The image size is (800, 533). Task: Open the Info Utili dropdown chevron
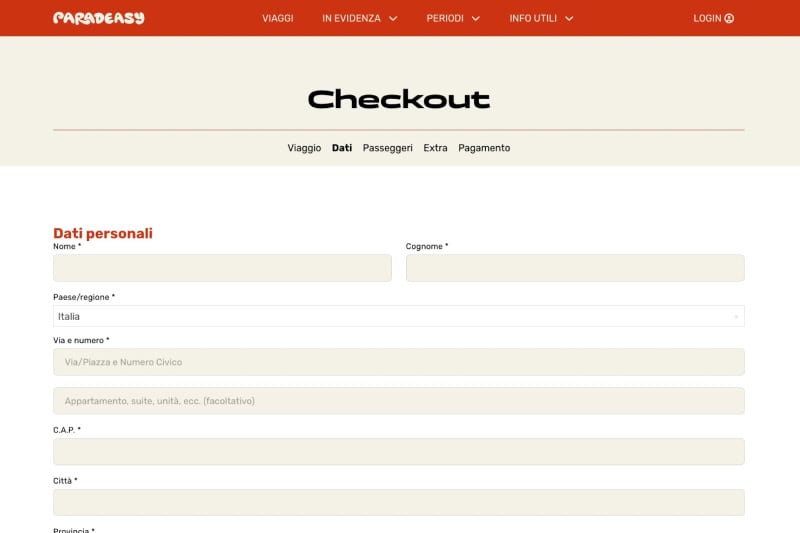click(x=569, y=18)
